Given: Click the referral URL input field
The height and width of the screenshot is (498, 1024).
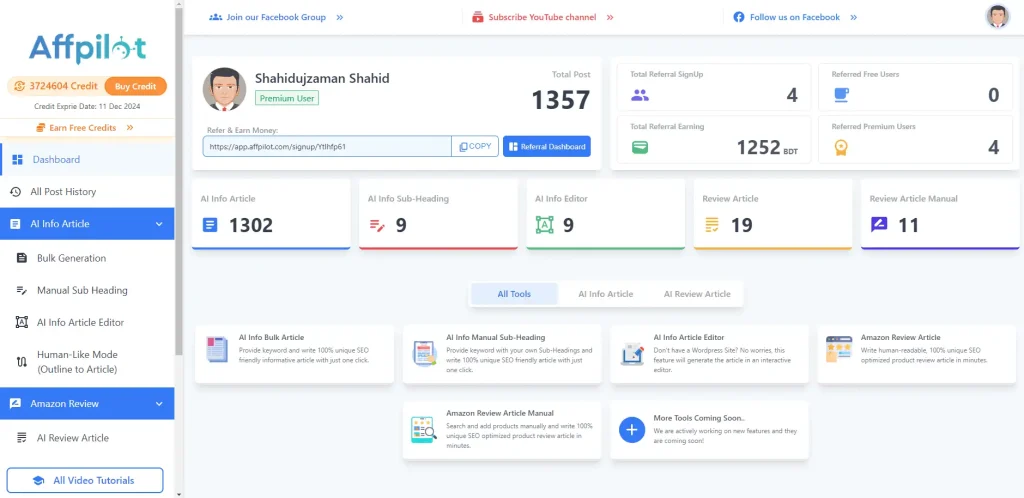Looking at the screenshot, I should pos(327,146).
